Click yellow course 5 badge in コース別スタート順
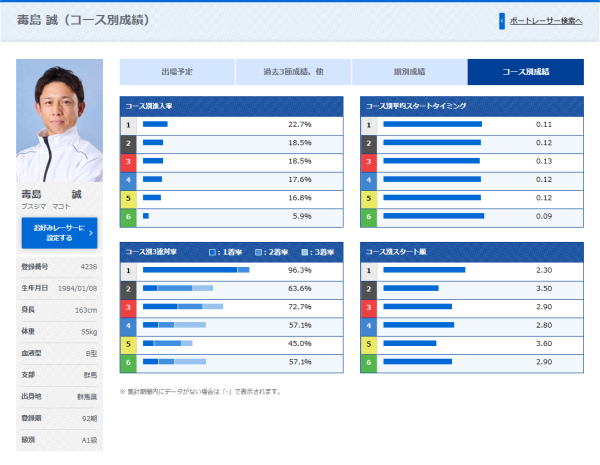This screenshot has height=465, width=600. tap(369, 344)
